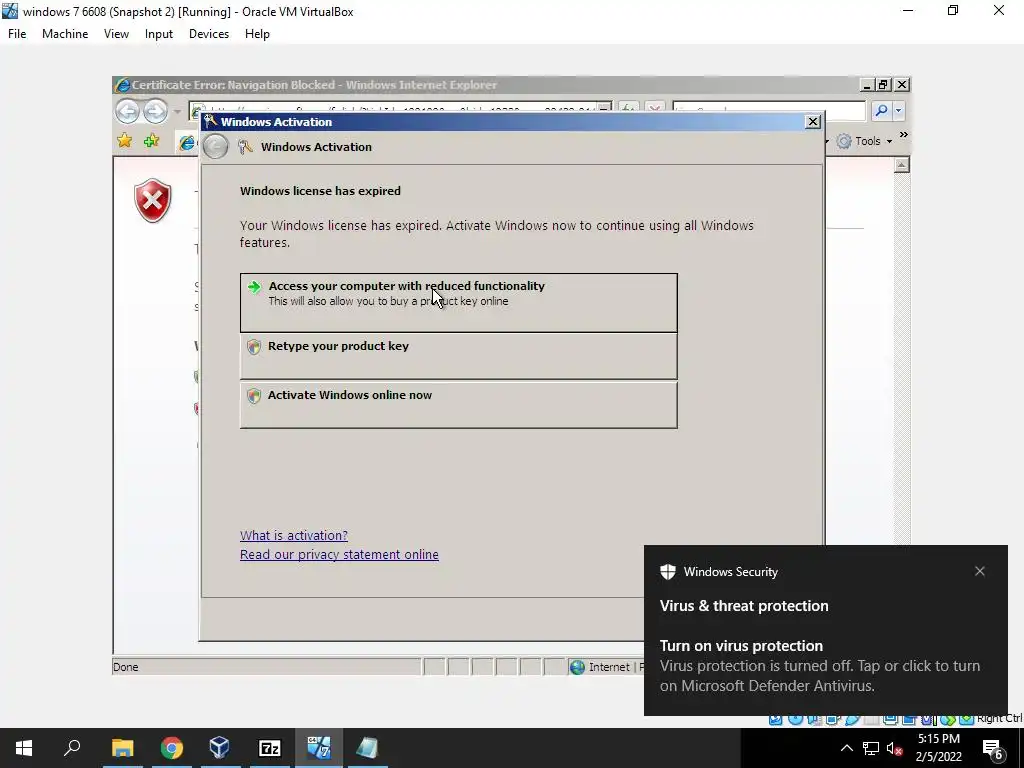Viewport: 1024px width, 768px height.
Task: Open the clock showing 5:15 PM
Action: [938, 748]
